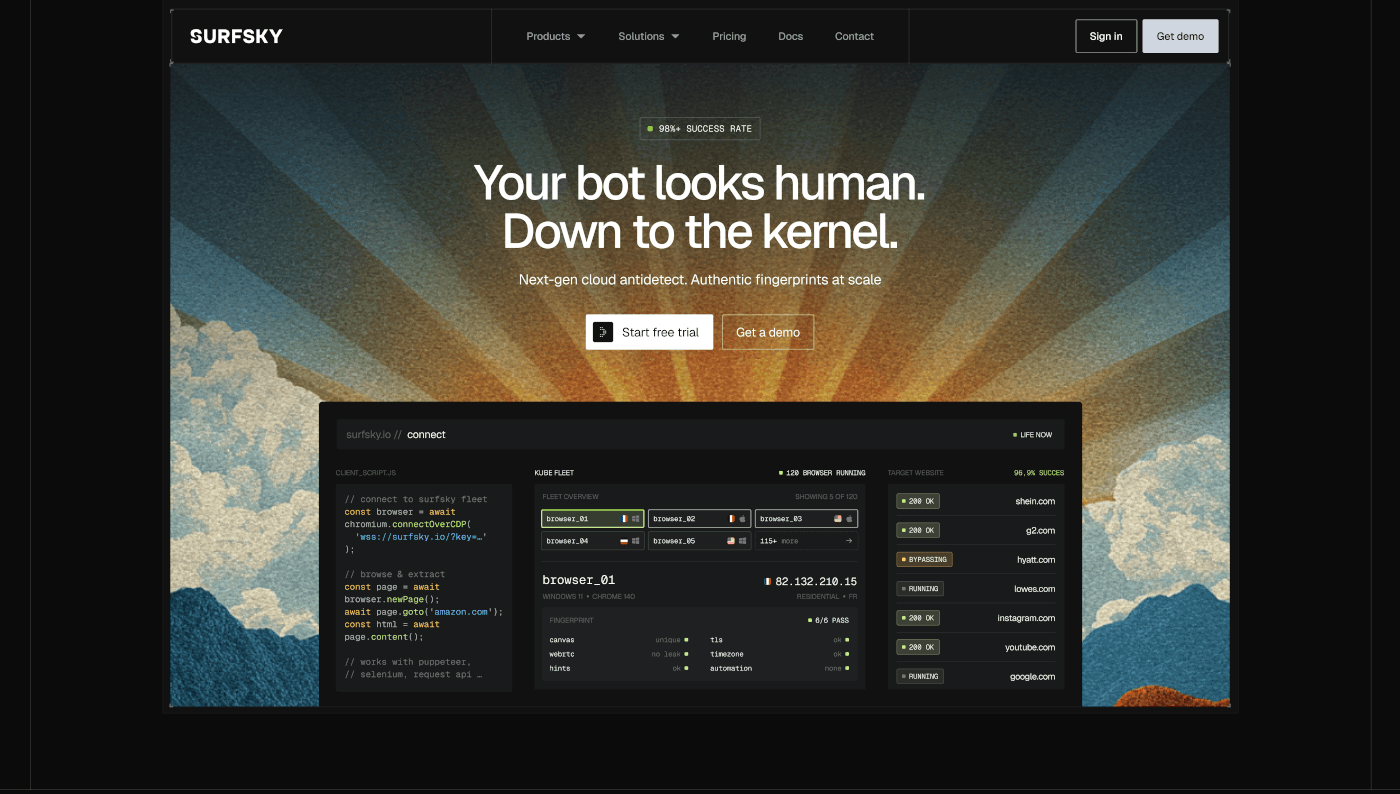Click the Products caret arrow
This screenshot has width=1400, height=794.
581,36
